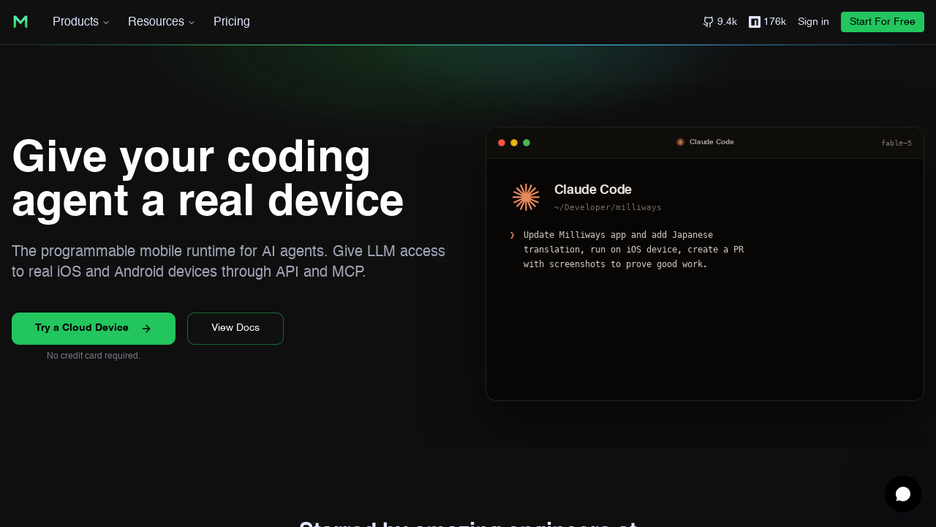Click the yellow minimize dot in terminal window
Viewport: 936px width, 527px height.
click(514, 143)
